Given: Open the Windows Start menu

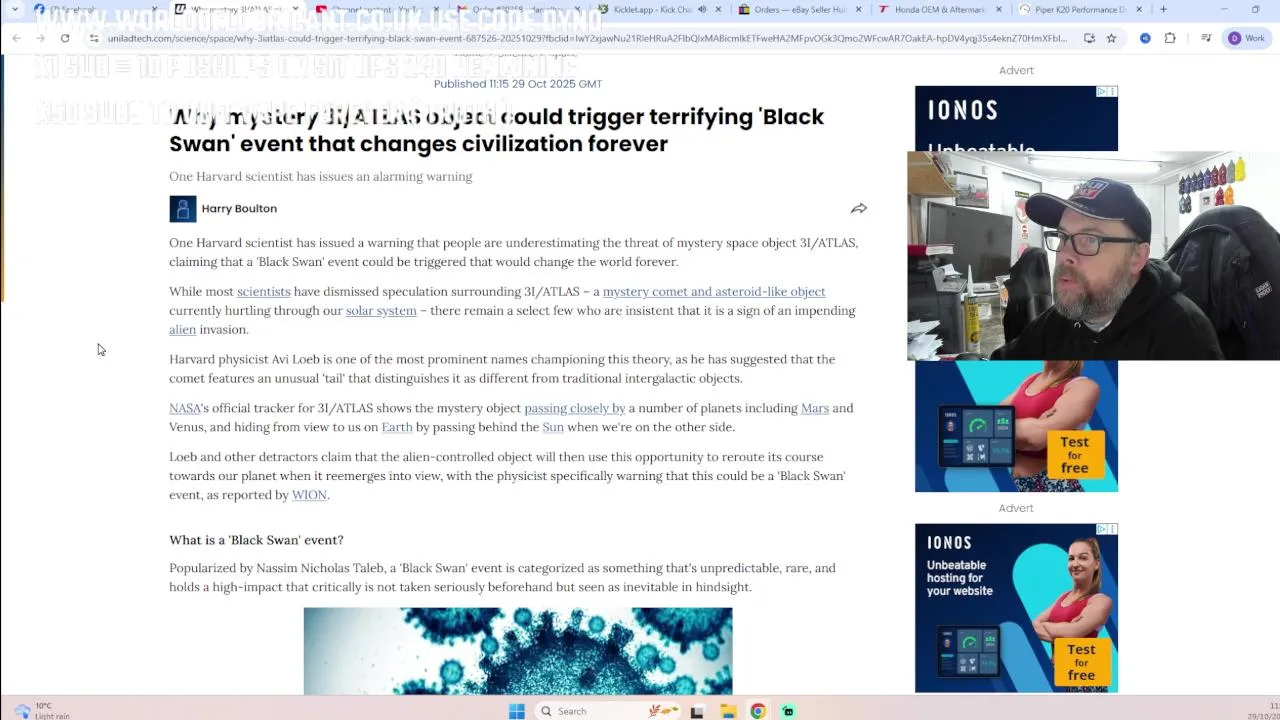Looking at the screenshot, I should point(516,711).
